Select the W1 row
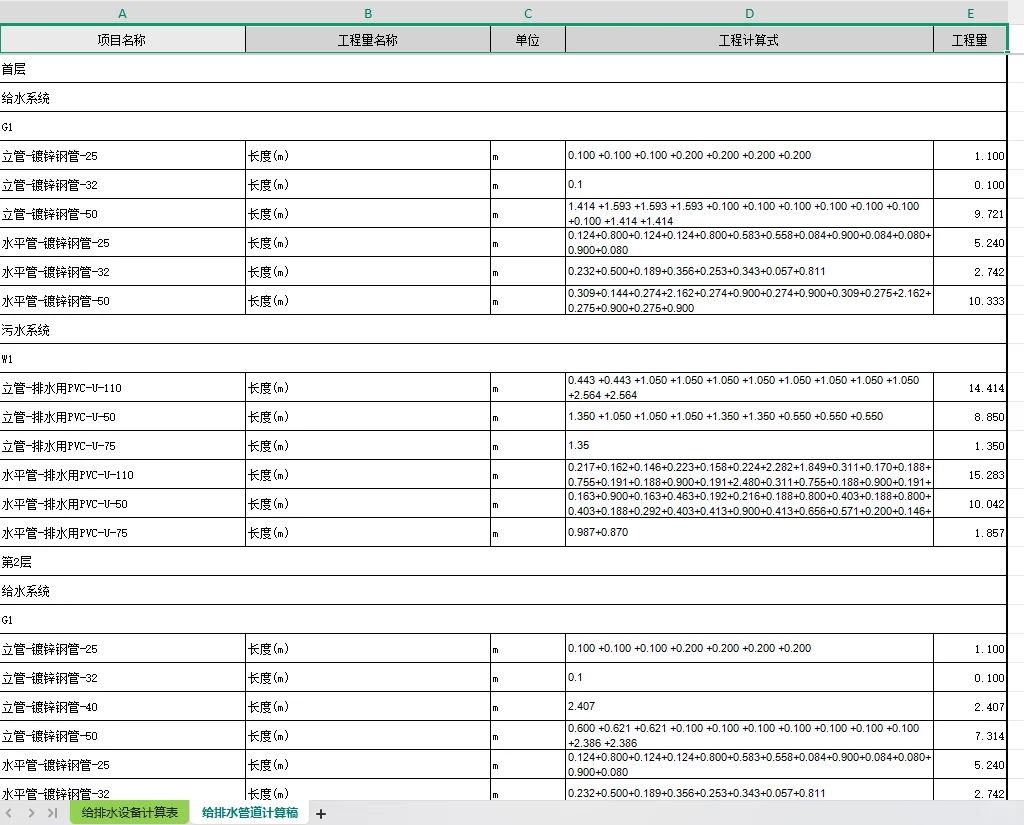Screen dimensions: 1024x825 503,359
